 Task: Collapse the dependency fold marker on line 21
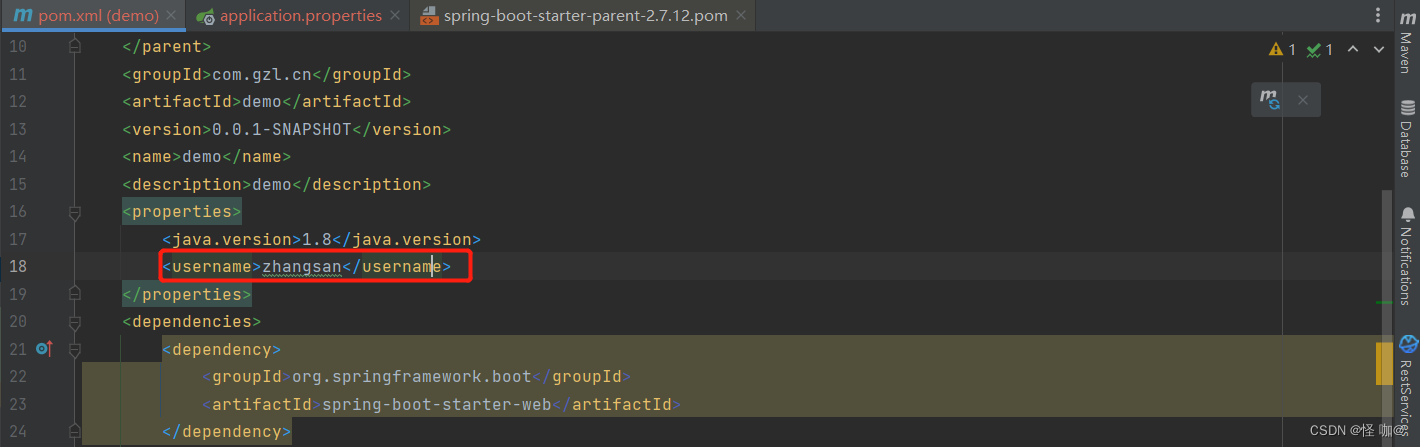point(74,349)
